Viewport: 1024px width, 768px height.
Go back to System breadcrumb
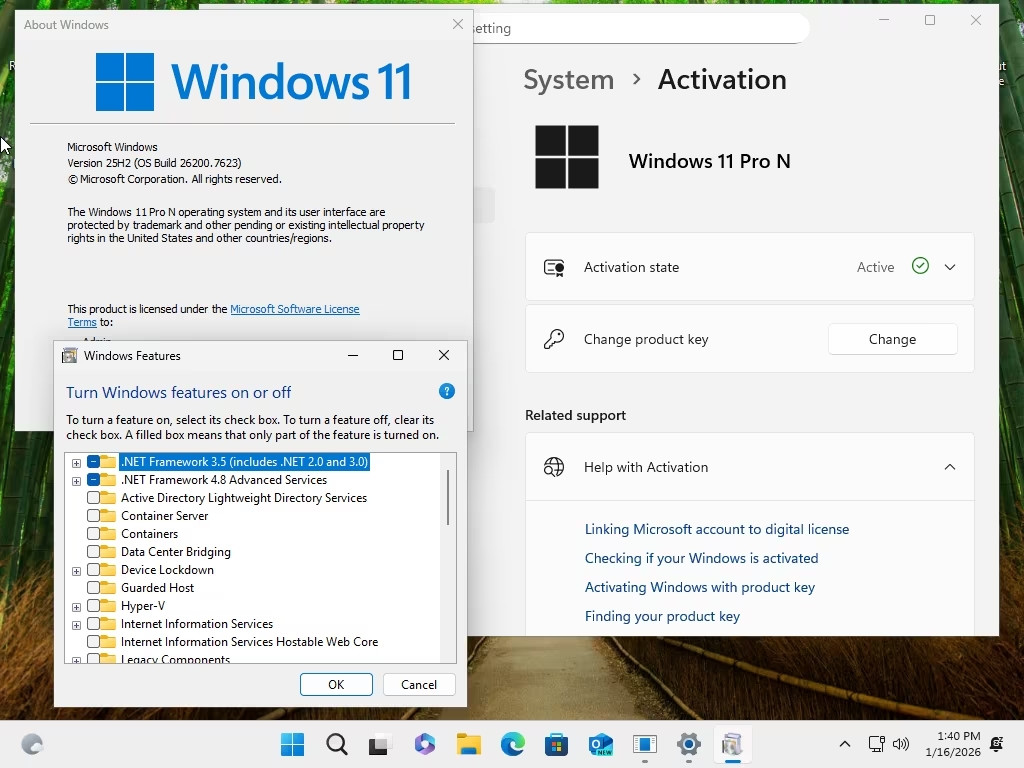tap(569, 80)
